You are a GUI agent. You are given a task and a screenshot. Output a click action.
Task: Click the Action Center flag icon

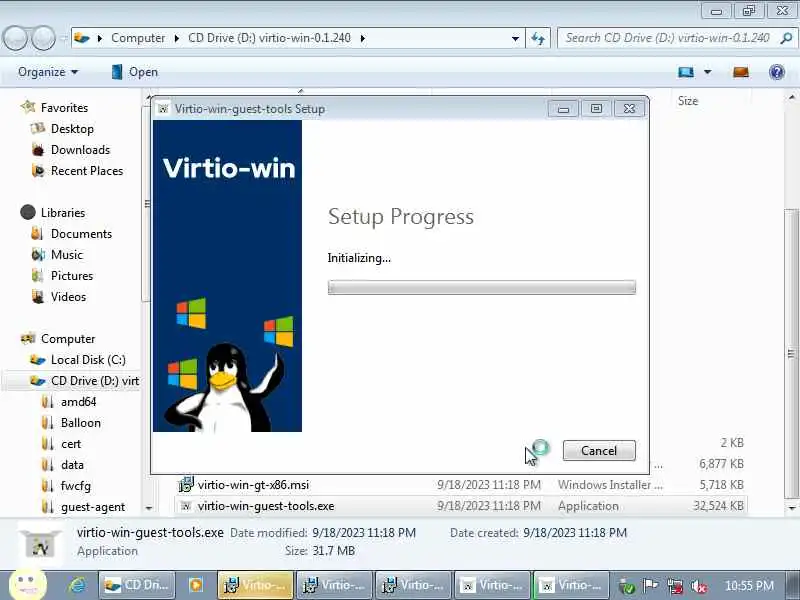pos(651,586)
